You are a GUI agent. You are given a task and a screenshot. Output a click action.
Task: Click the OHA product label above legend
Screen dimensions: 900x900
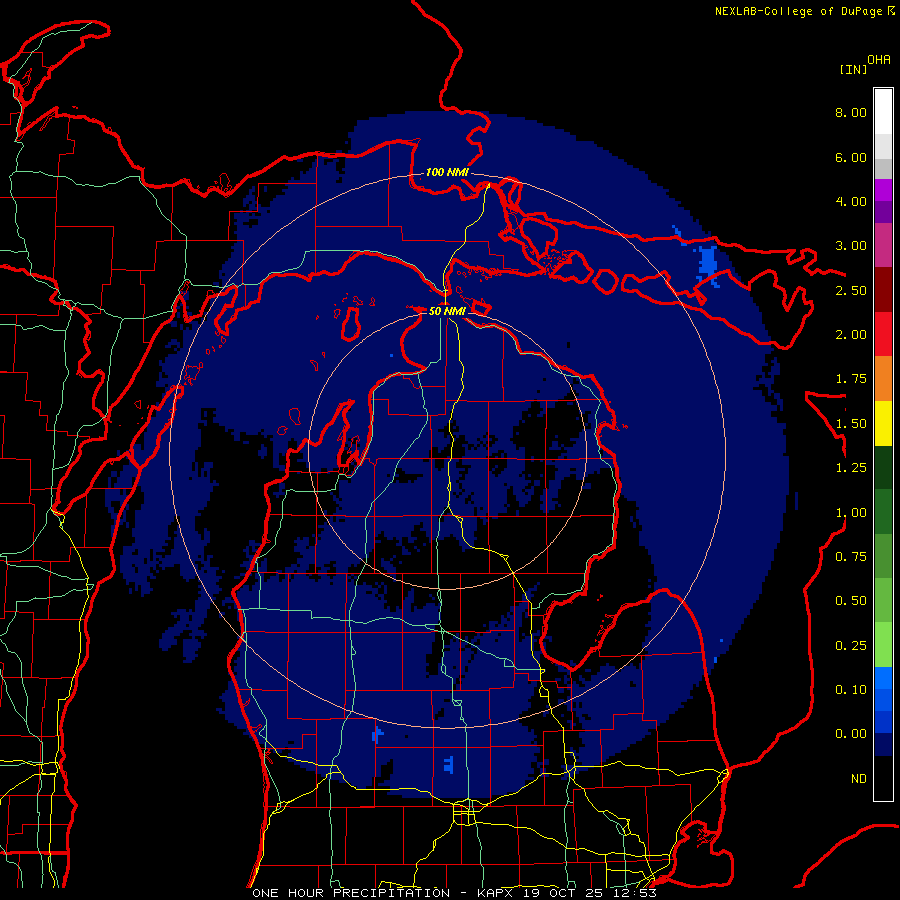879,59
